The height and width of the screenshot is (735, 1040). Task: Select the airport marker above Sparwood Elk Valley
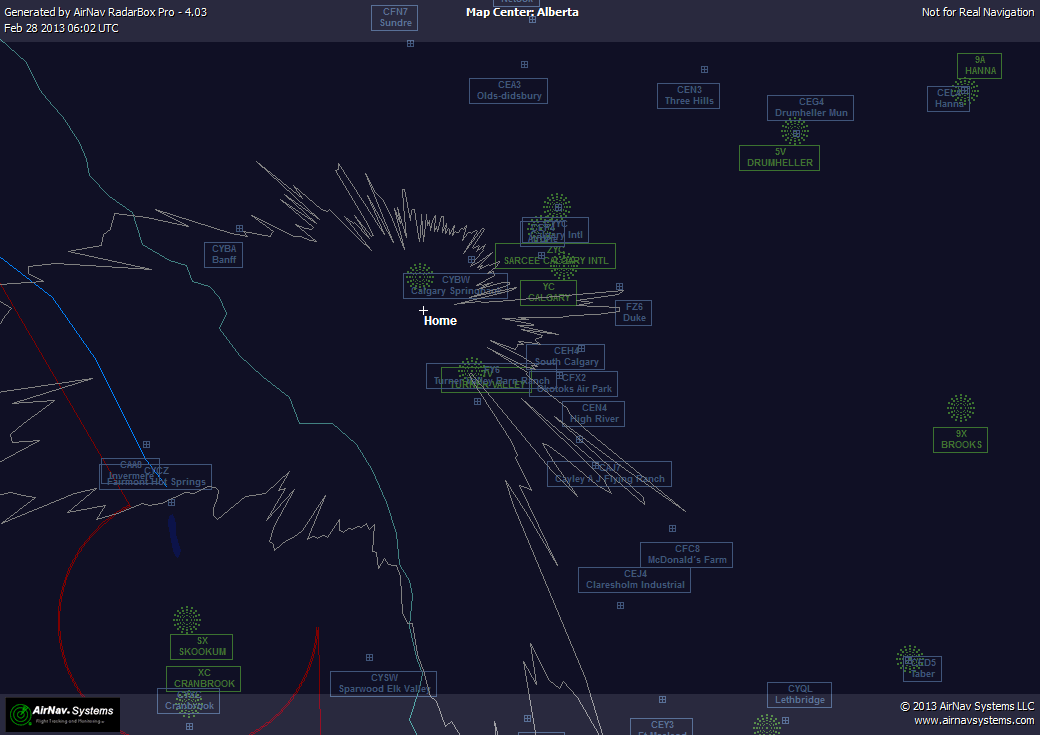pos(369,657)
